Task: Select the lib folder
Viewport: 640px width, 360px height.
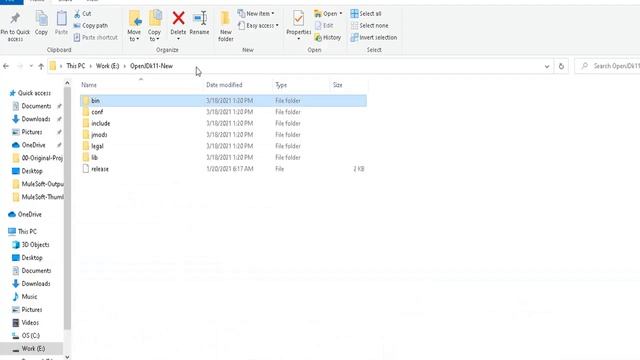Action: [223, 158]
